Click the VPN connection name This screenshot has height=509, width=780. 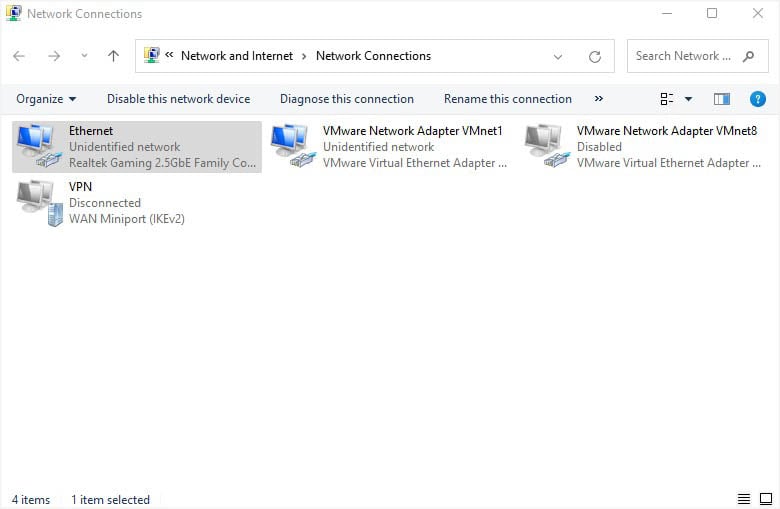click(x=81, y=187)
